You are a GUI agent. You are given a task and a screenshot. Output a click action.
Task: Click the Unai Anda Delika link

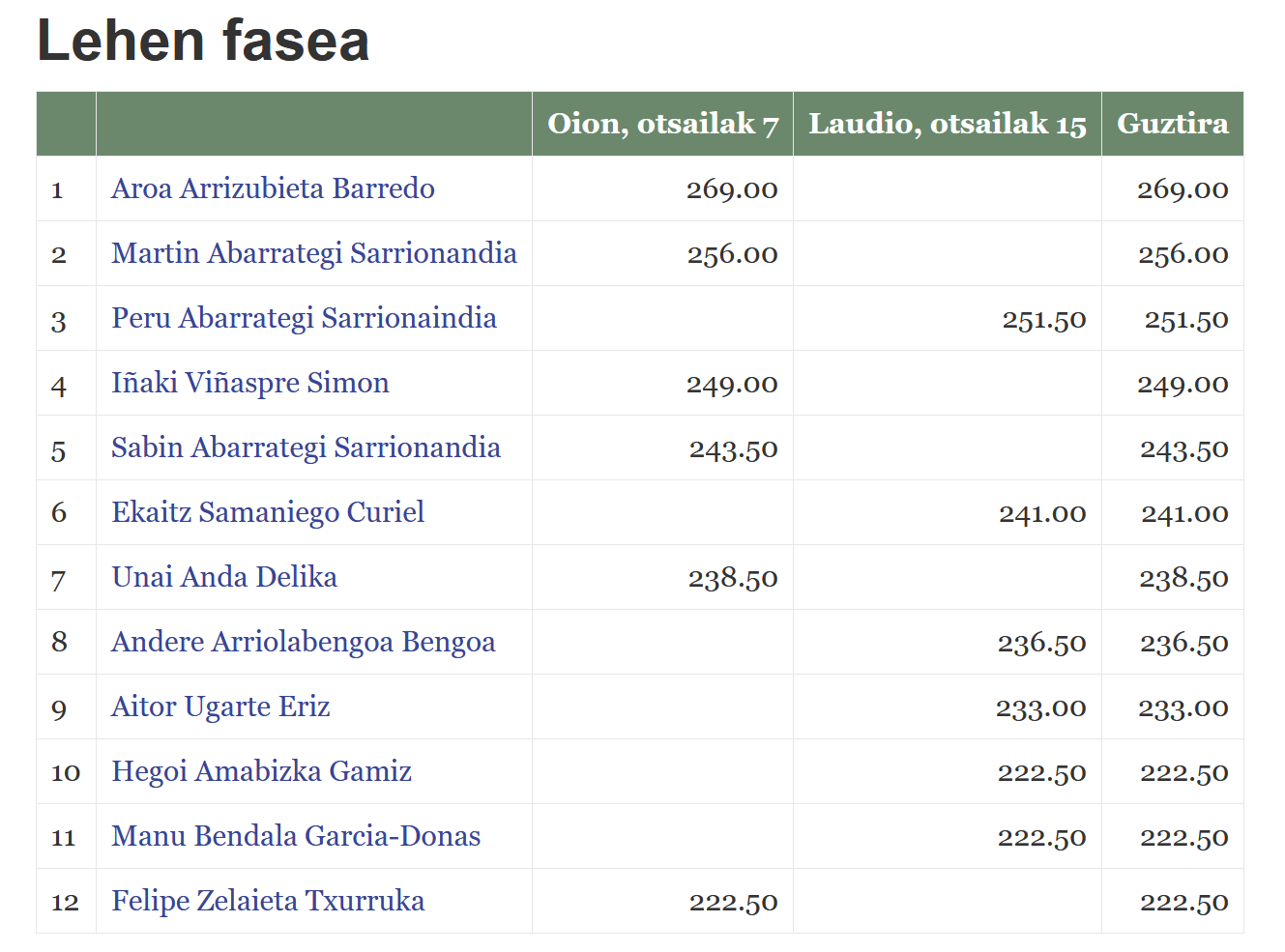pyautogui.click(x=224, y=577)
